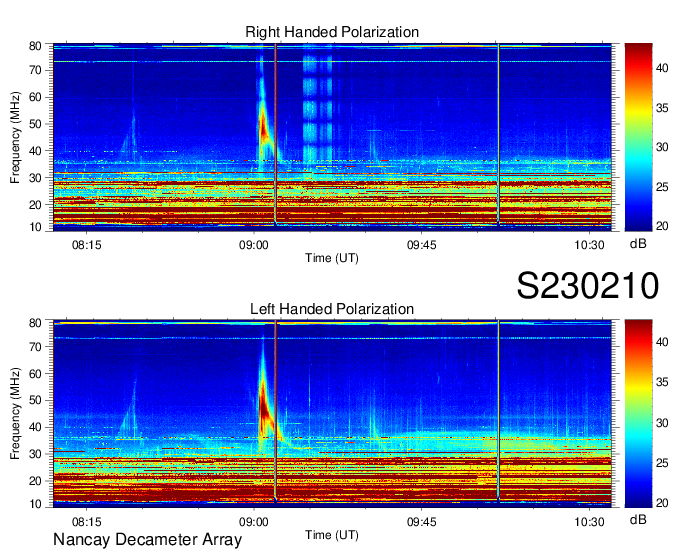Select the "S230210" observation label
Viewport: 680px width, 552px height.
[x=588, y=286]
